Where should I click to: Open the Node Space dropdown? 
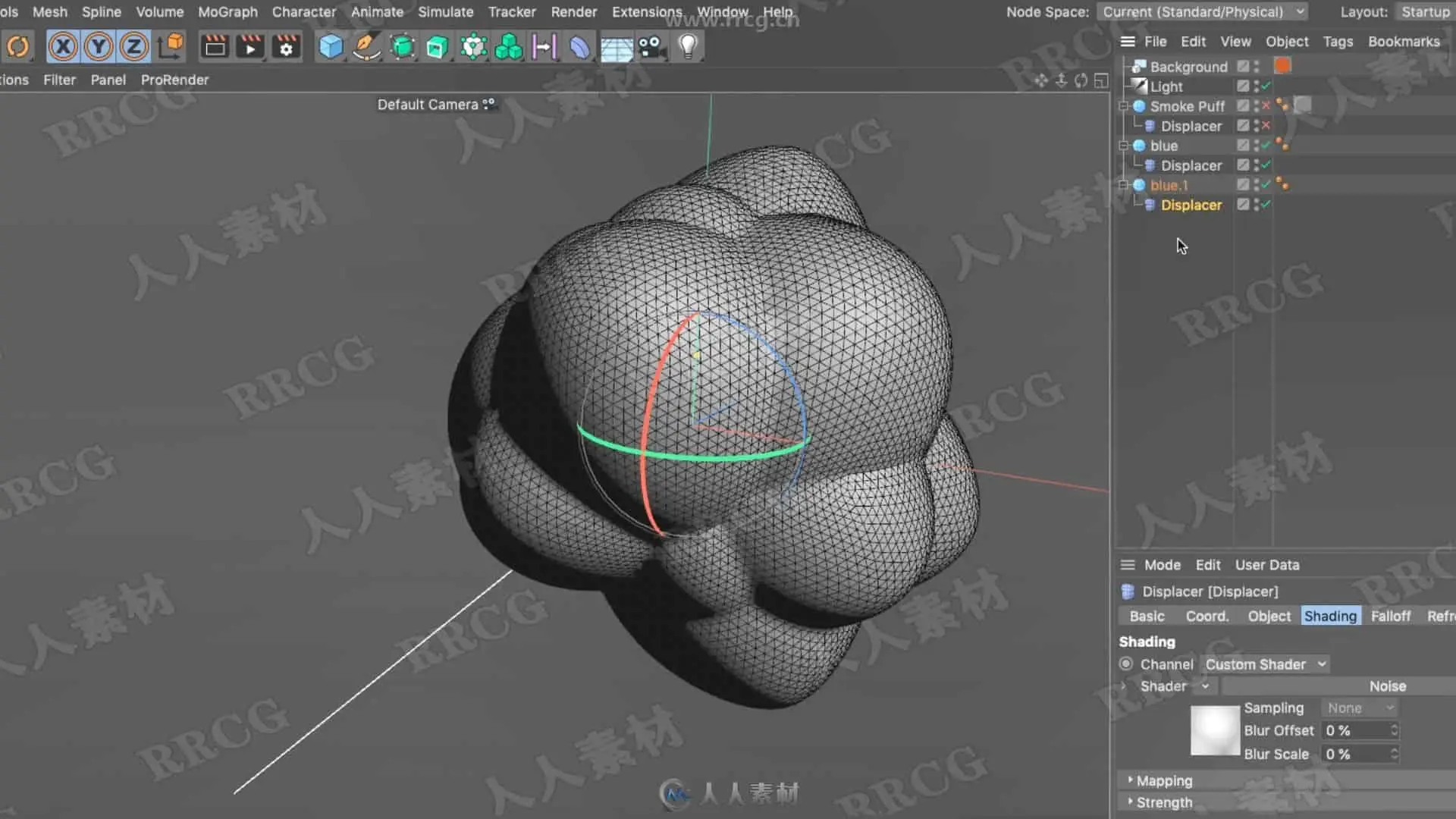point(1202,12)
